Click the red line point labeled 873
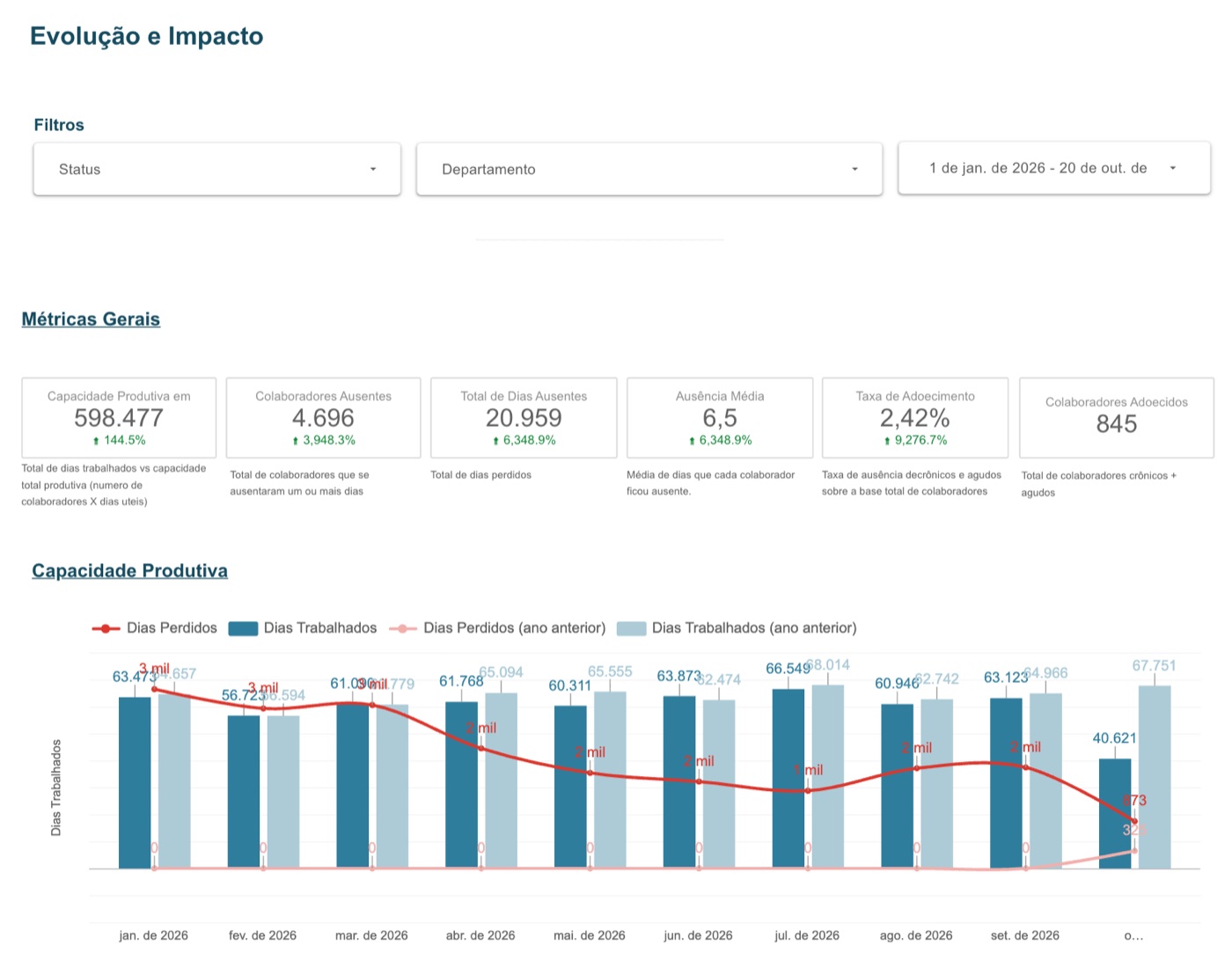 point(1134,821)
